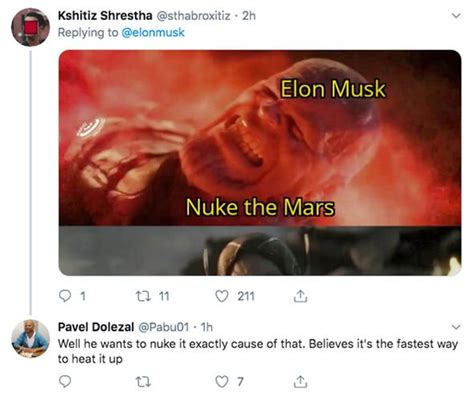Open Kshitiz Shrestha's profile name
The width and height of the screenshot is (474, 397).
click(105, 15)
